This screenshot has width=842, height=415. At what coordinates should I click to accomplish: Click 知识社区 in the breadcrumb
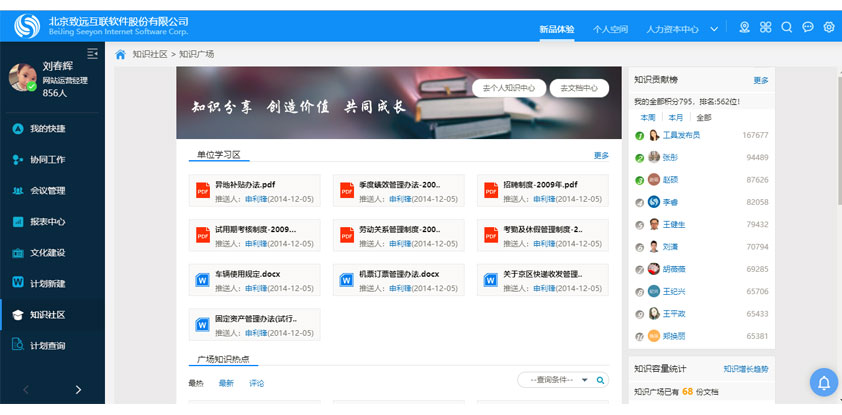(150, 54)
